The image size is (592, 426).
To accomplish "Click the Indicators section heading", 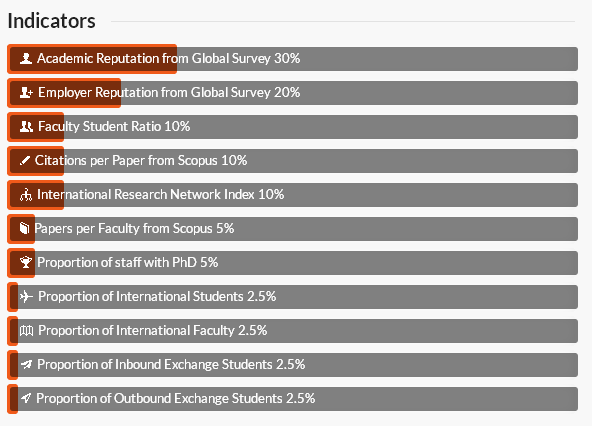I will [x=51, y=21].
